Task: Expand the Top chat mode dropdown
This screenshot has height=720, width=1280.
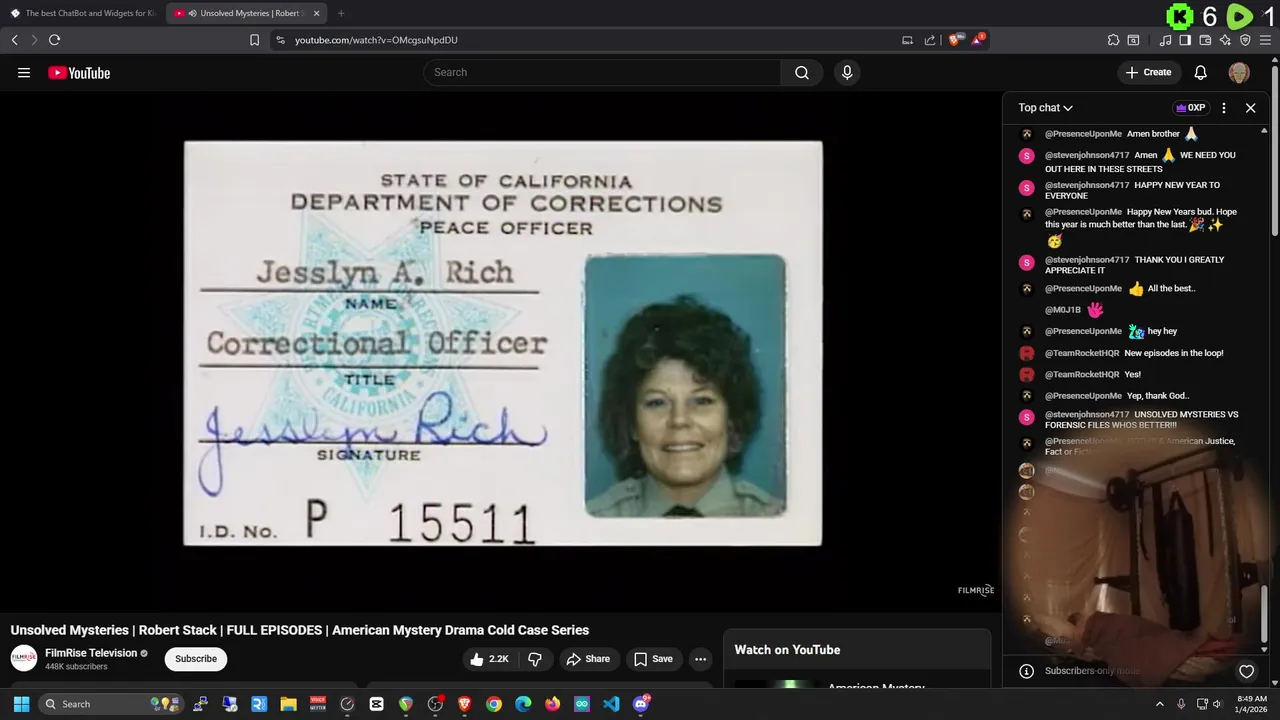Action: [x=1045, y=108]
